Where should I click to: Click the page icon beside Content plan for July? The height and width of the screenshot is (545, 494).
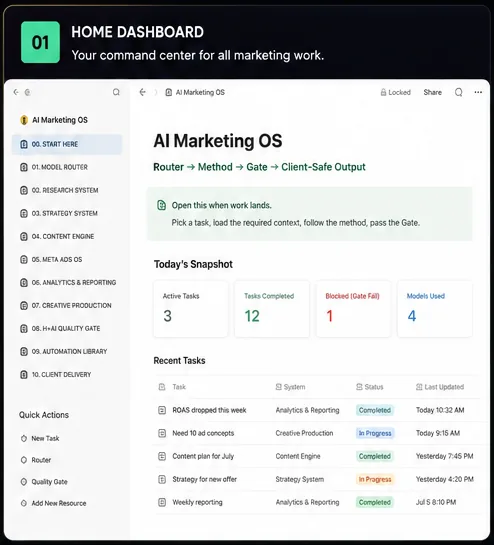pyautogui.click(x=162, y=456)
